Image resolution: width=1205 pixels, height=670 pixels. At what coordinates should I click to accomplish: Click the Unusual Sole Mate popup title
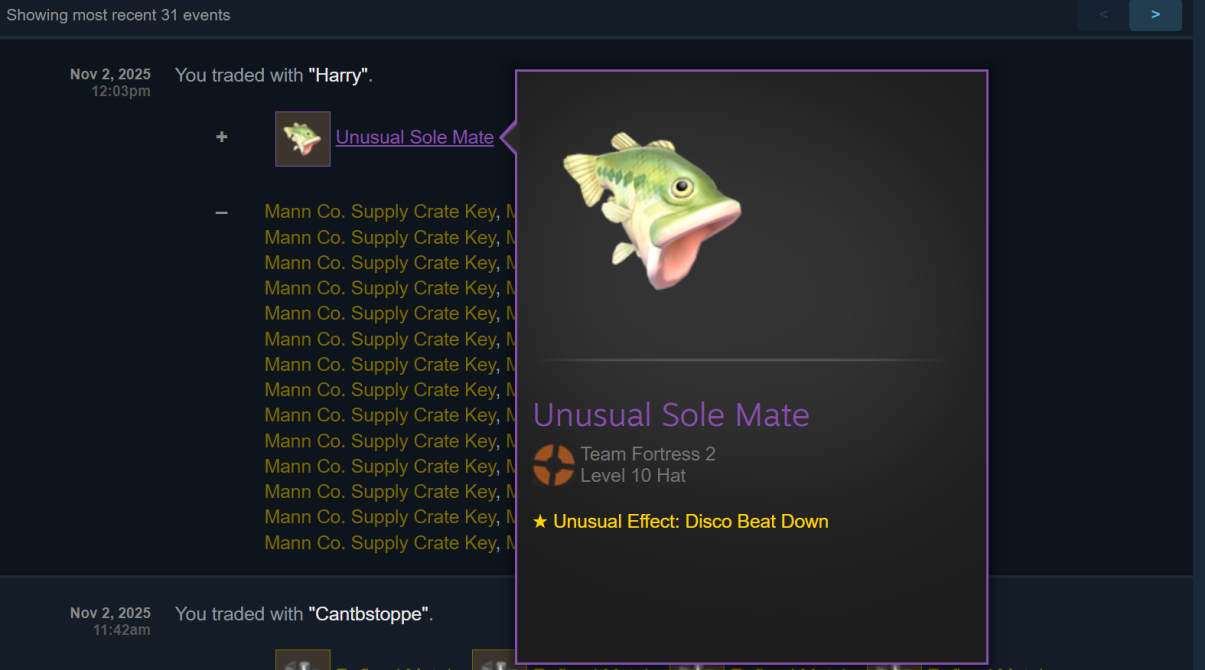pos(671,414)
